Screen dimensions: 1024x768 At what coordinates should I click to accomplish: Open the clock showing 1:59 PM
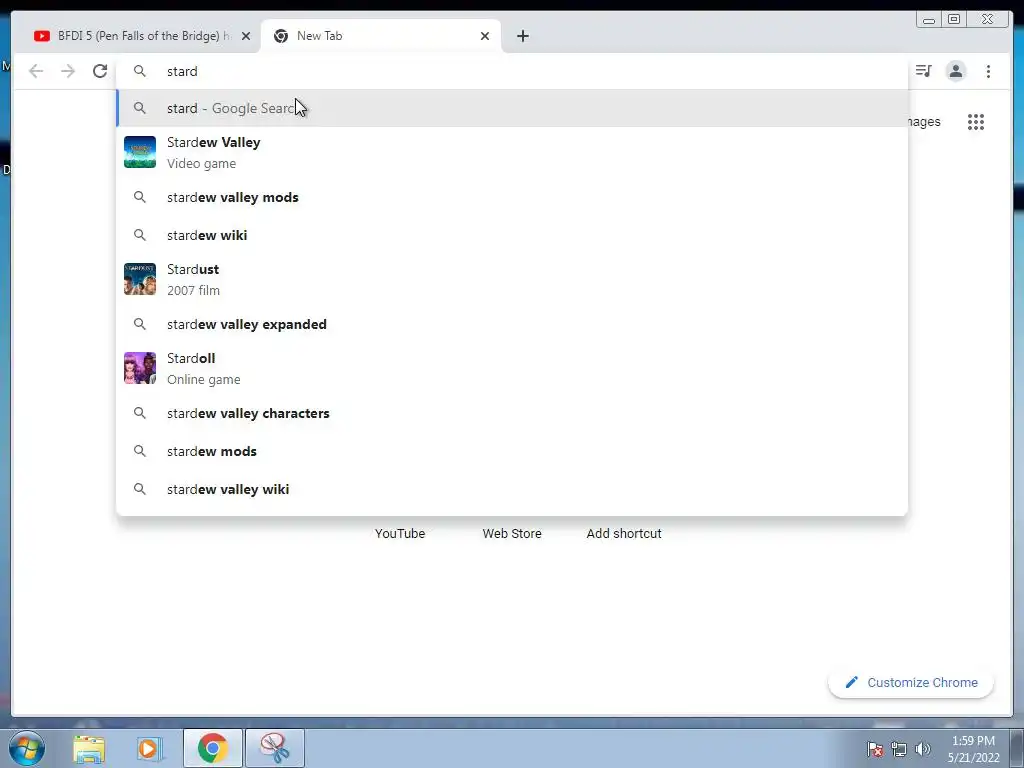point(973,749)
